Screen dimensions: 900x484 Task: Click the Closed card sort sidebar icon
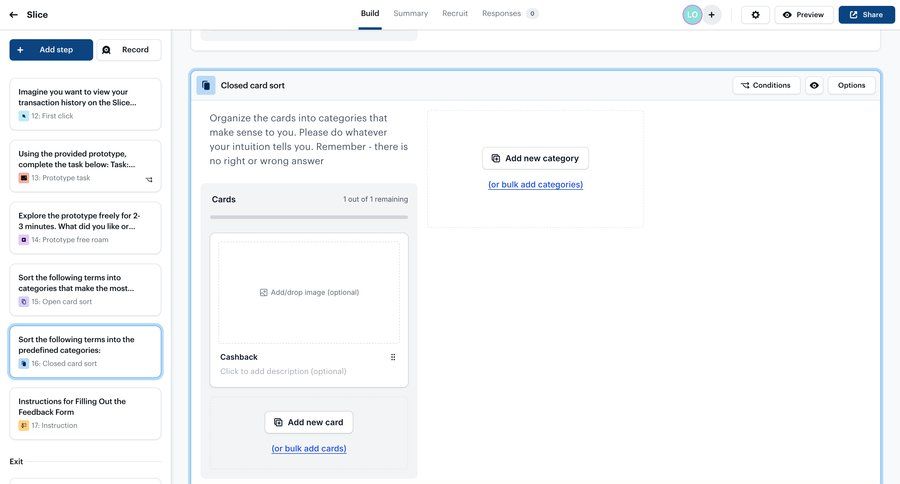click(x=24, y=364)
